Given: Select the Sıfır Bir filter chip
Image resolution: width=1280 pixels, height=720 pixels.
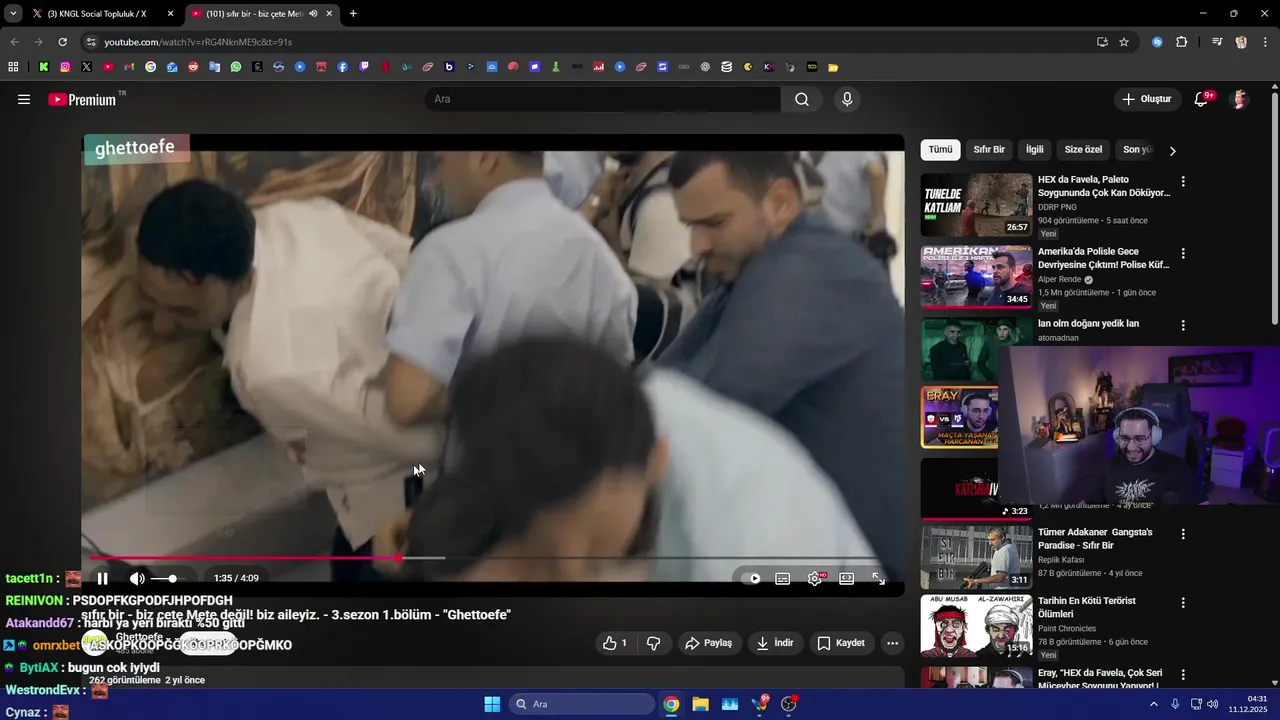Looking at the screenshot, I should click(989, 150).
